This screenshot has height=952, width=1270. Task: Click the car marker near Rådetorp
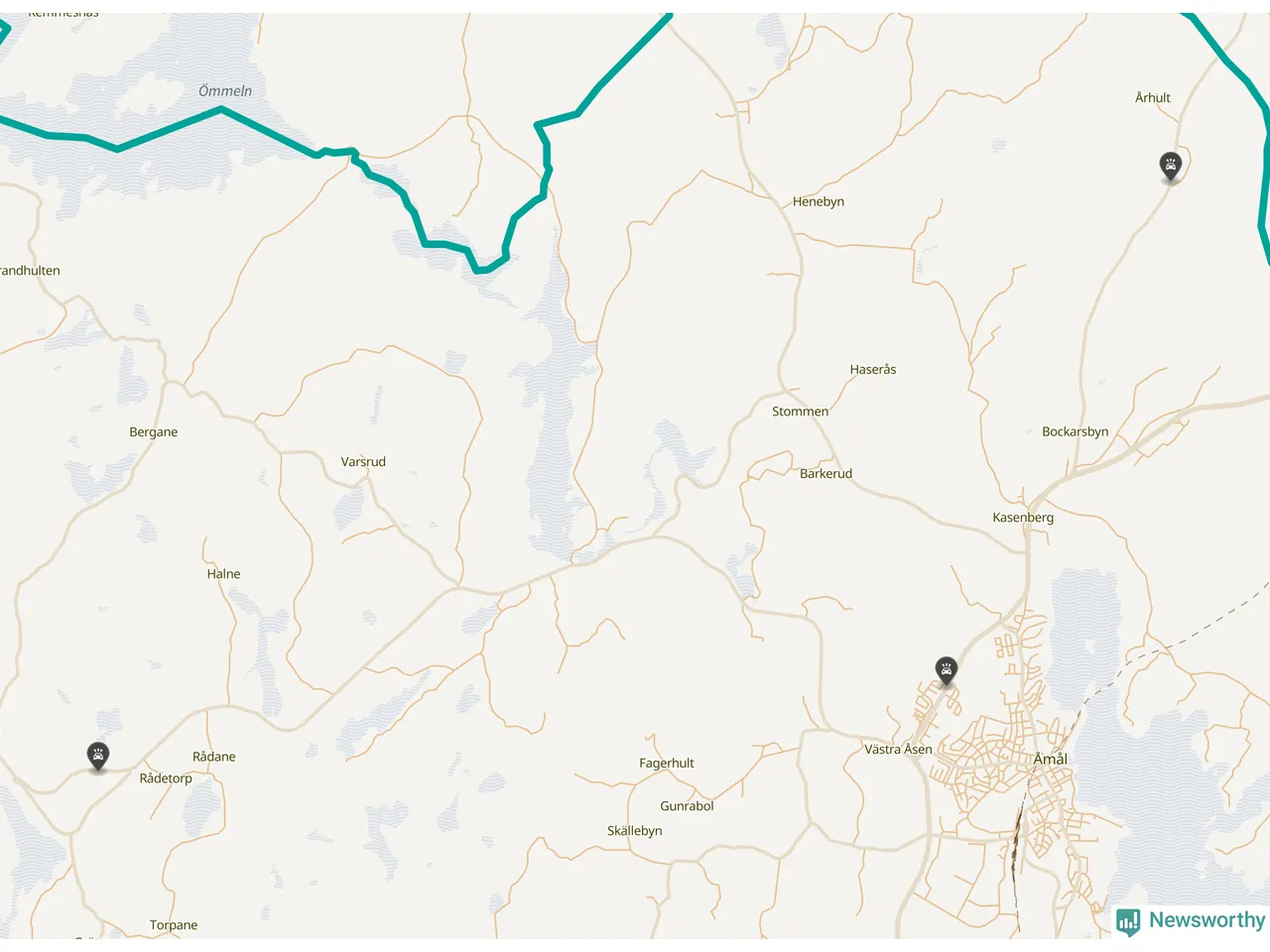pos(98,758)
